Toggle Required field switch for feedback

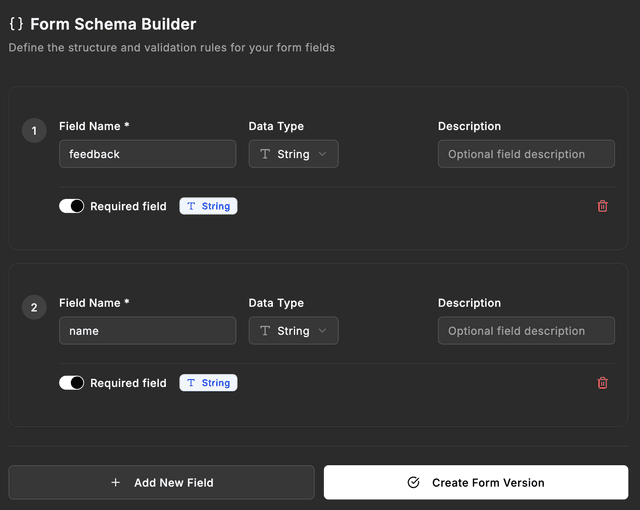coord(71,206)
